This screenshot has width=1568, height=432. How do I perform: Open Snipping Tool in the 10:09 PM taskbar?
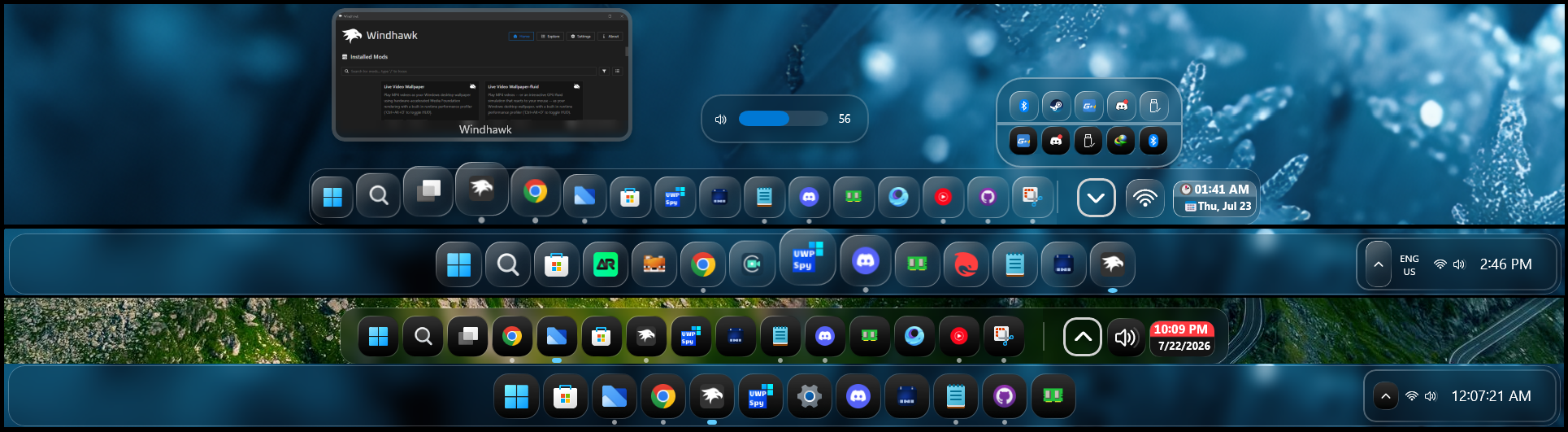pos(1004,336)
